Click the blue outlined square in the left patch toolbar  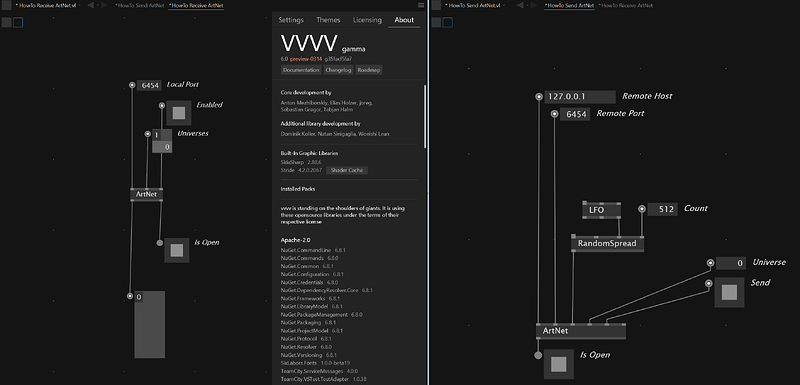pos(18,22)
